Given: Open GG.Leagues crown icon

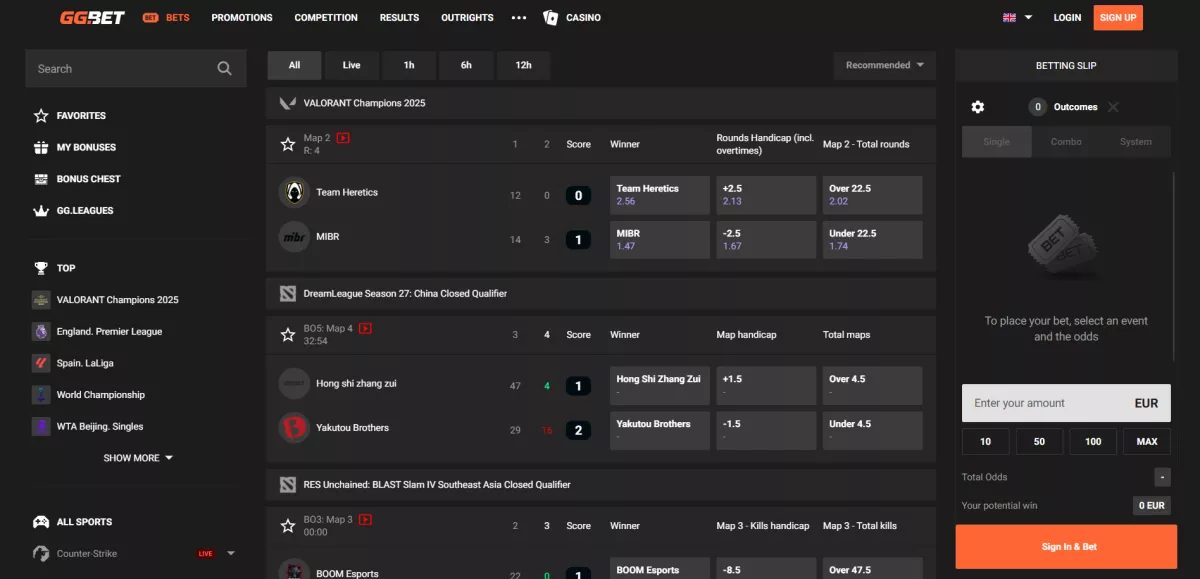Looking at the screenshot, I should pyautogui.click(x=41, y=211).
